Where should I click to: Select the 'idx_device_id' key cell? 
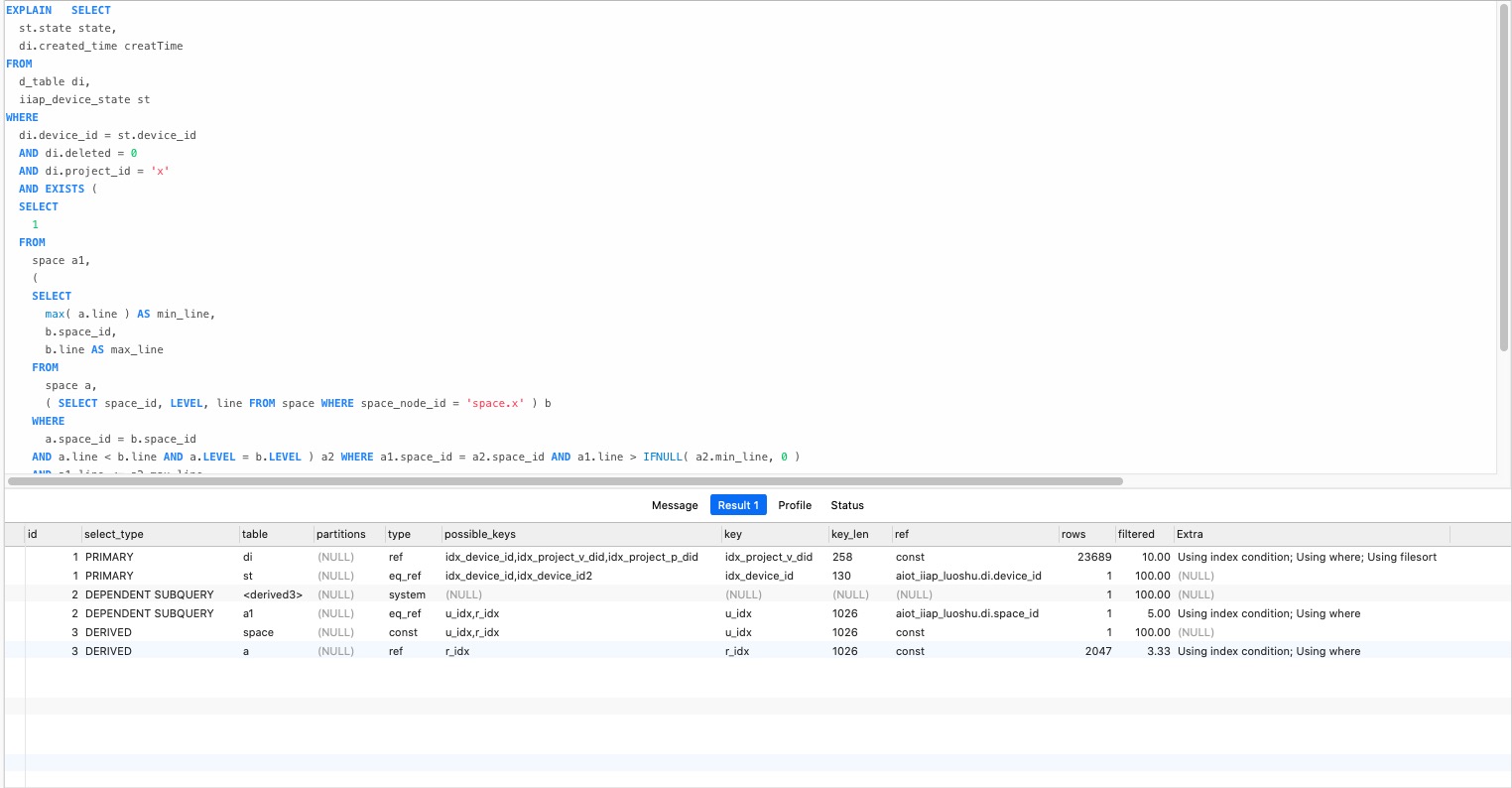(x=759, y=576)
